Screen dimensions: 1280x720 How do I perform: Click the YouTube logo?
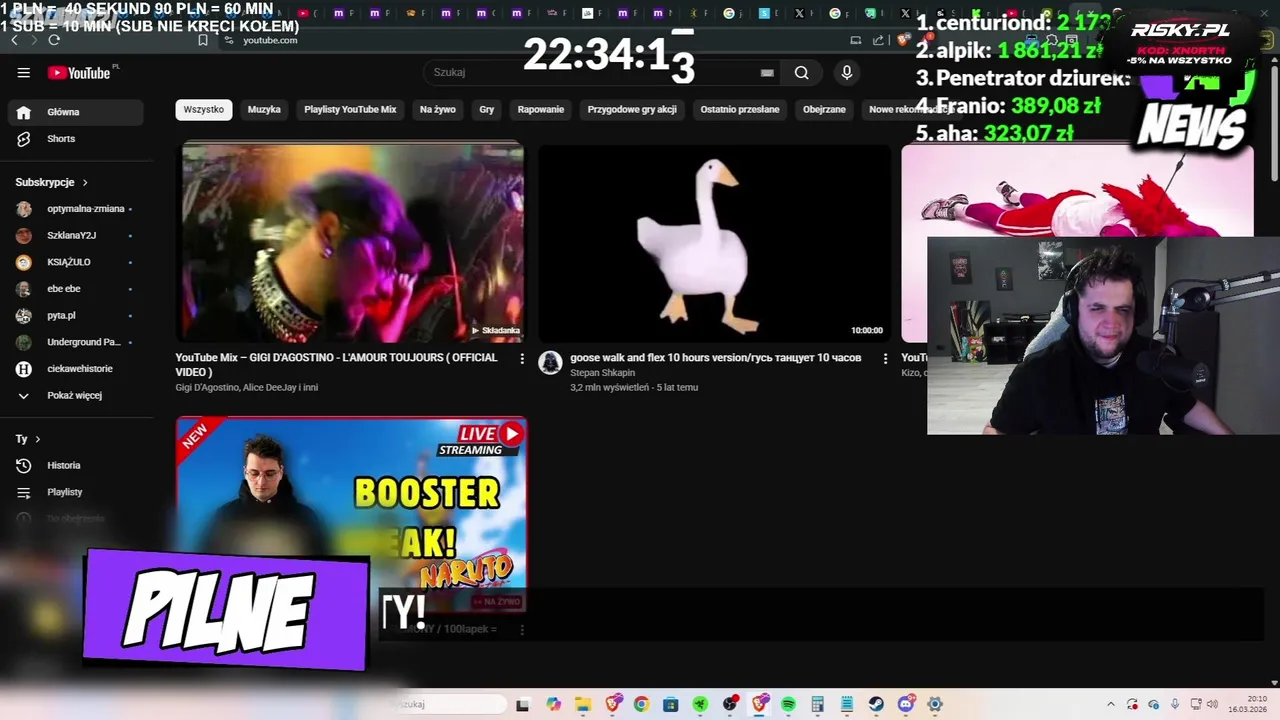point(79,72)
